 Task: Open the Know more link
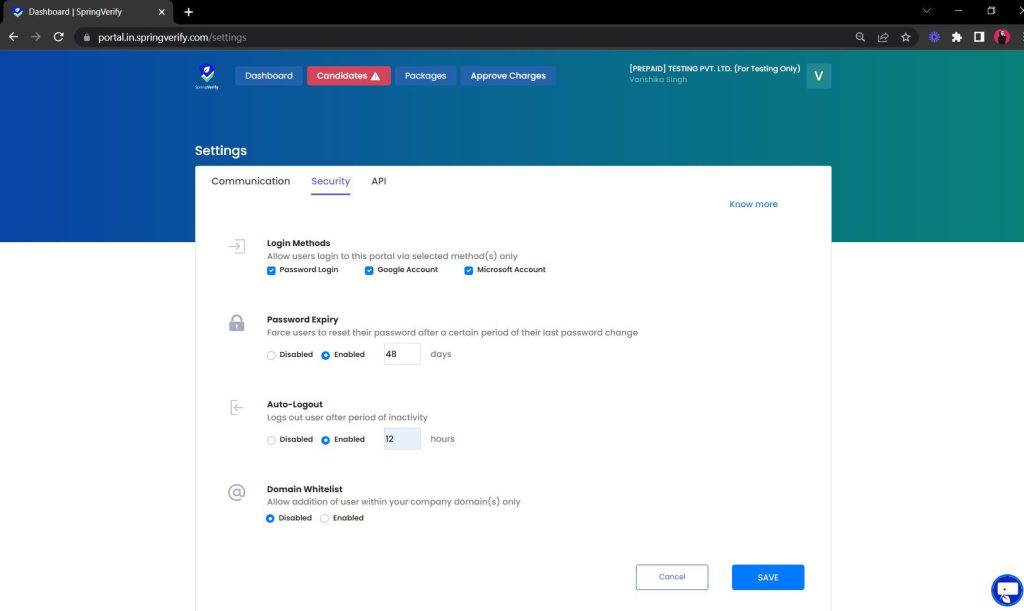pyautogui.click(x=753, y=203)
